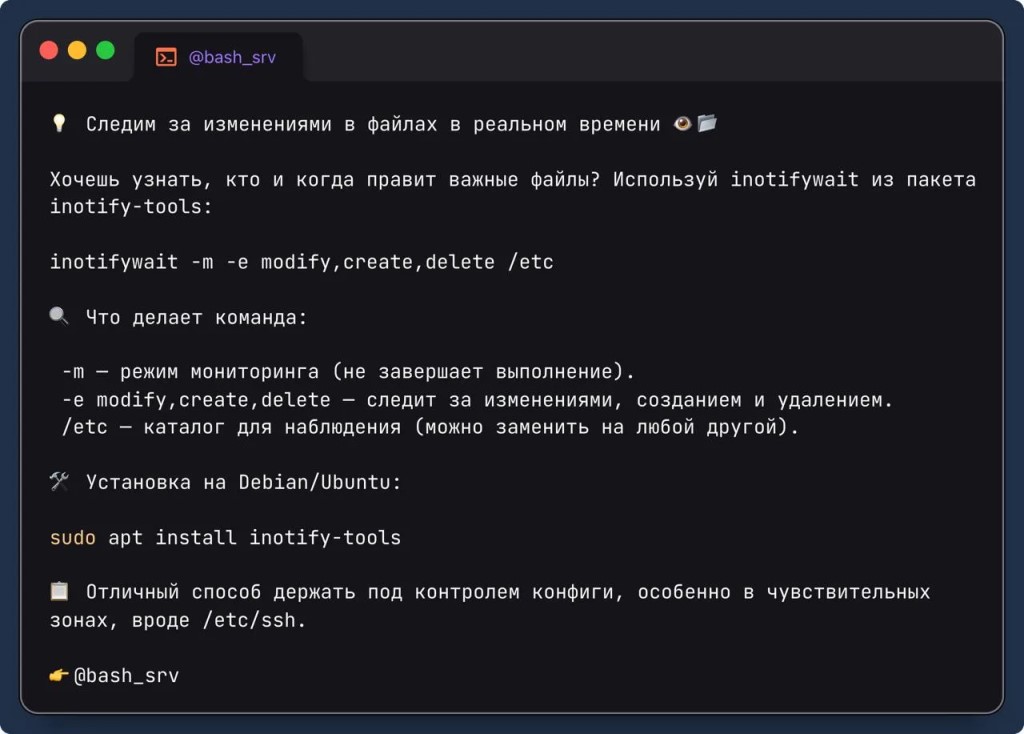
Task: Click the open folder emoji
Action: click(x=708, y=124)
